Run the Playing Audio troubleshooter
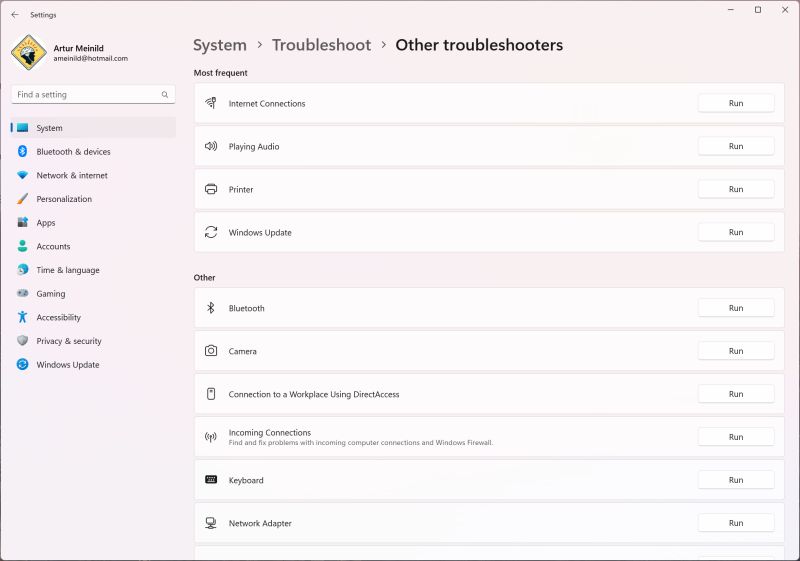 (736, 146)
